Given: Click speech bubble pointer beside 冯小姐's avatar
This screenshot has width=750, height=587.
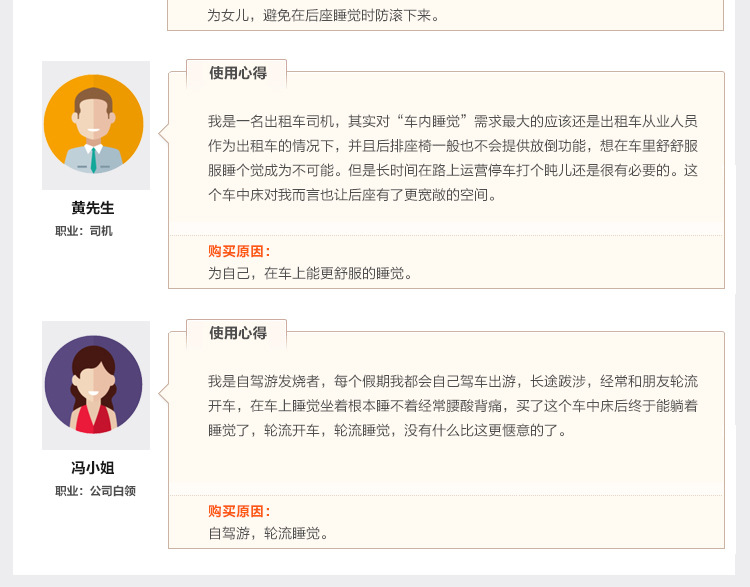Looking at the screenshot, I should pos(164,394).
